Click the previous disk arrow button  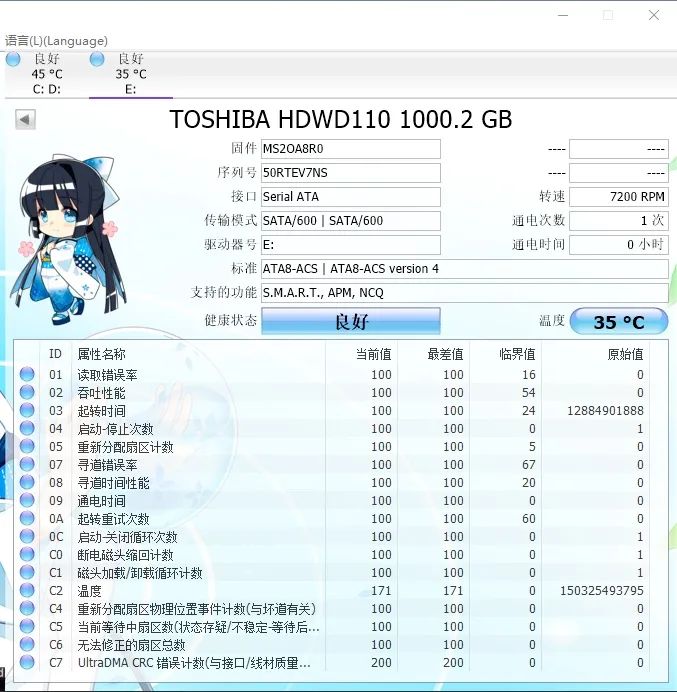tap(25, 119)
